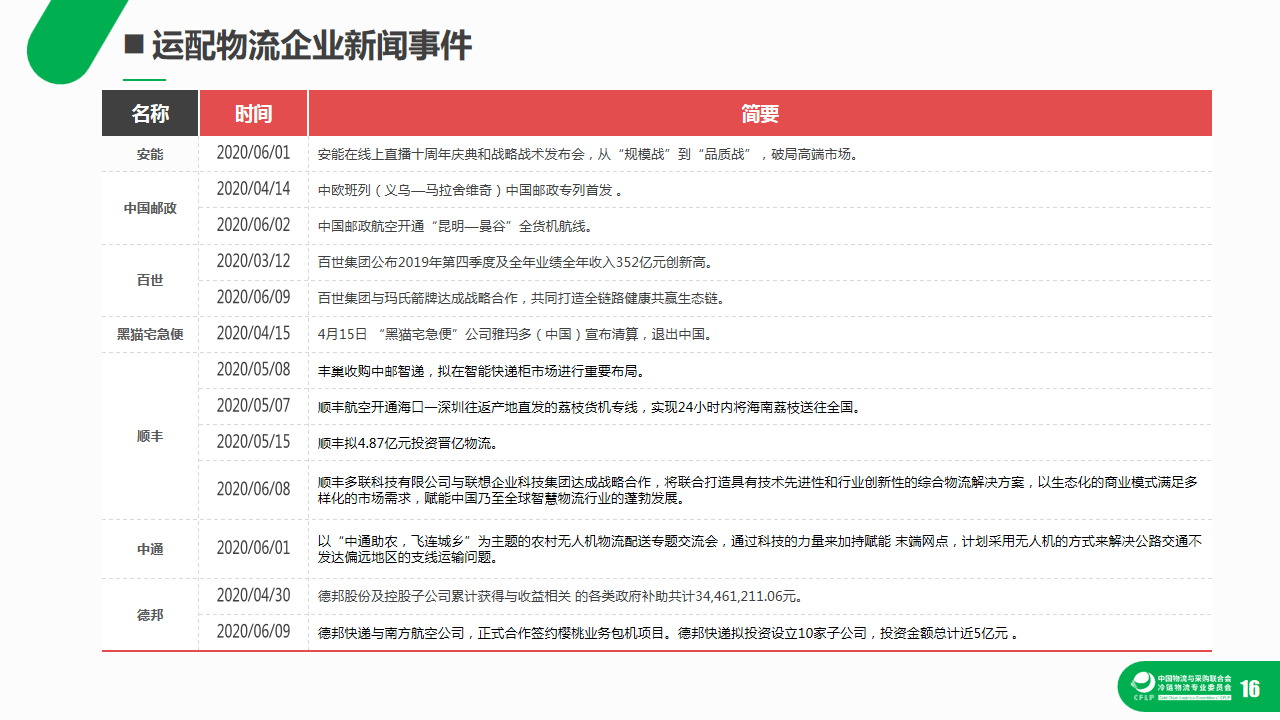
Task: Click the date 2020/03/12 cell
Action: tap(253, 262)
